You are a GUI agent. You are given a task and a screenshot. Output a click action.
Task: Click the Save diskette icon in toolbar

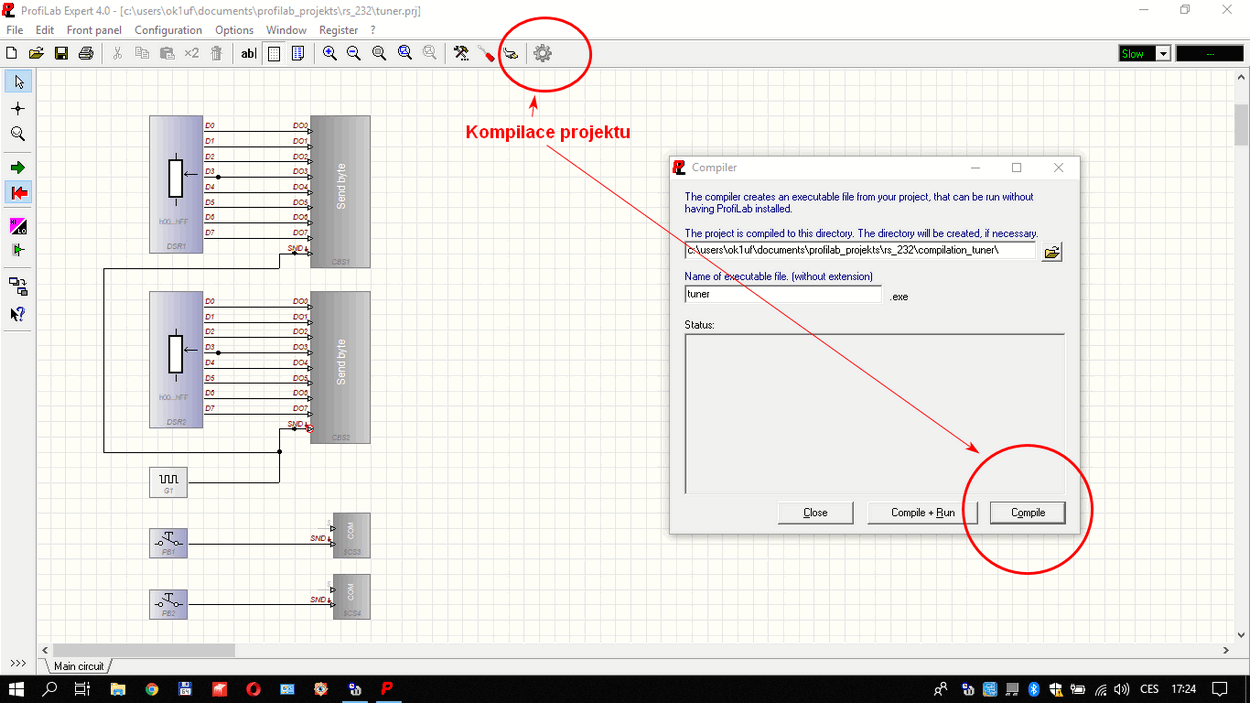[x=61, y=54]
